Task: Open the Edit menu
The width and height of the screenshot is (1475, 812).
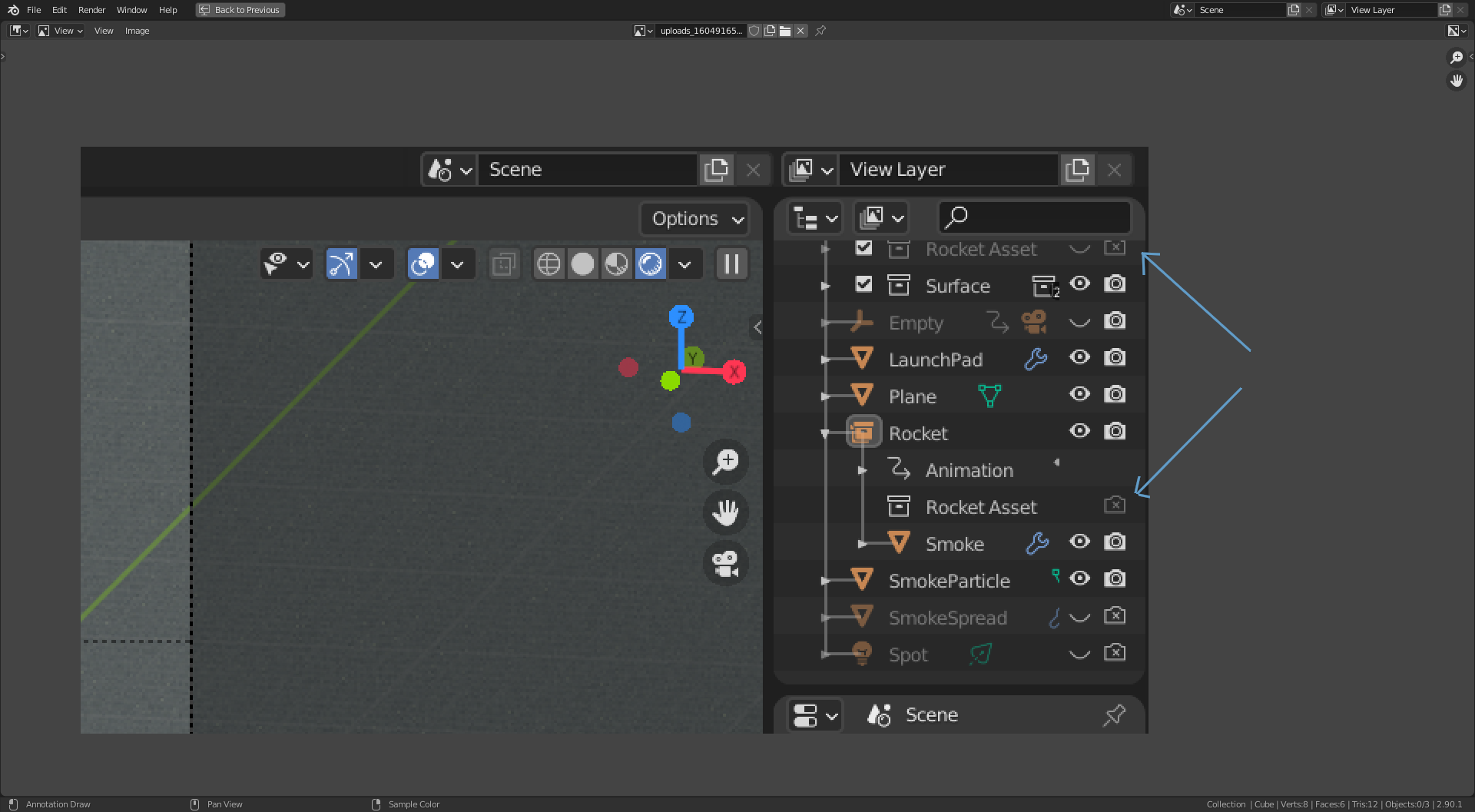Action: [x=59, y=10]
